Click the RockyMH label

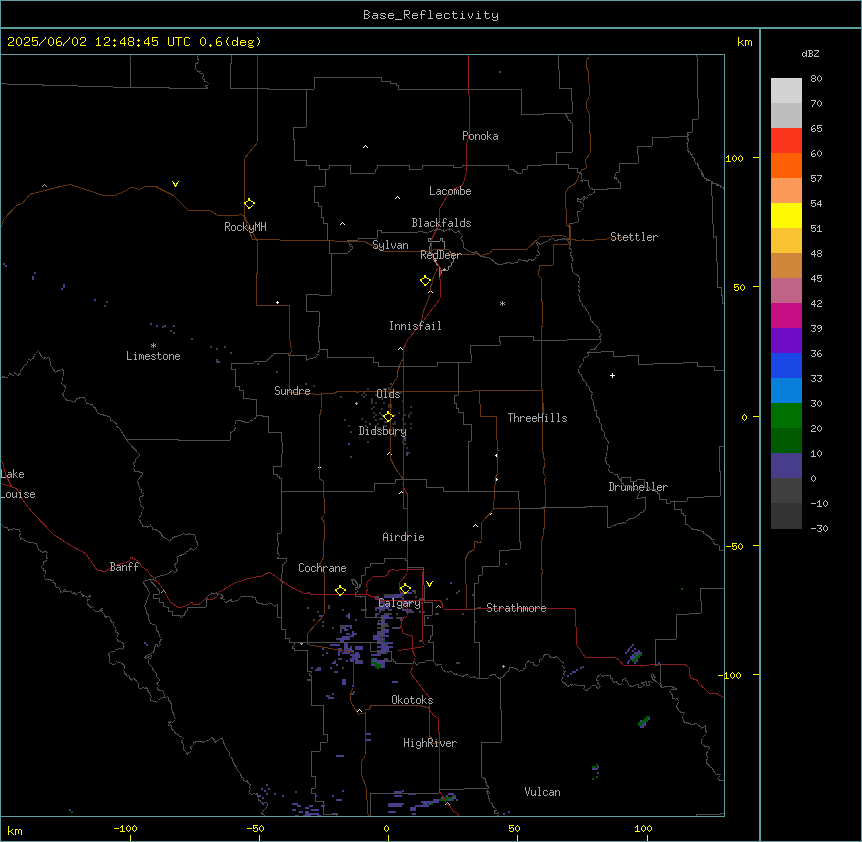pyautogui.click(x=245, y=227)
